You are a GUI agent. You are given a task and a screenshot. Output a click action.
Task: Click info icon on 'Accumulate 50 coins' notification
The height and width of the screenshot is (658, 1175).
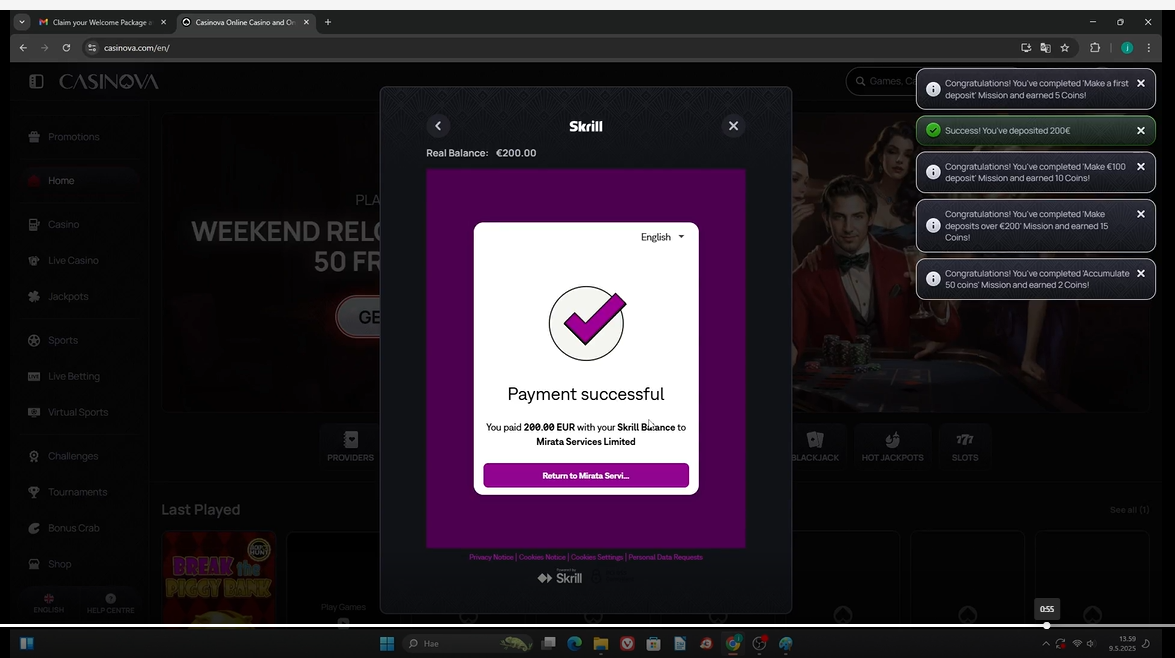[x=933, y=279]
